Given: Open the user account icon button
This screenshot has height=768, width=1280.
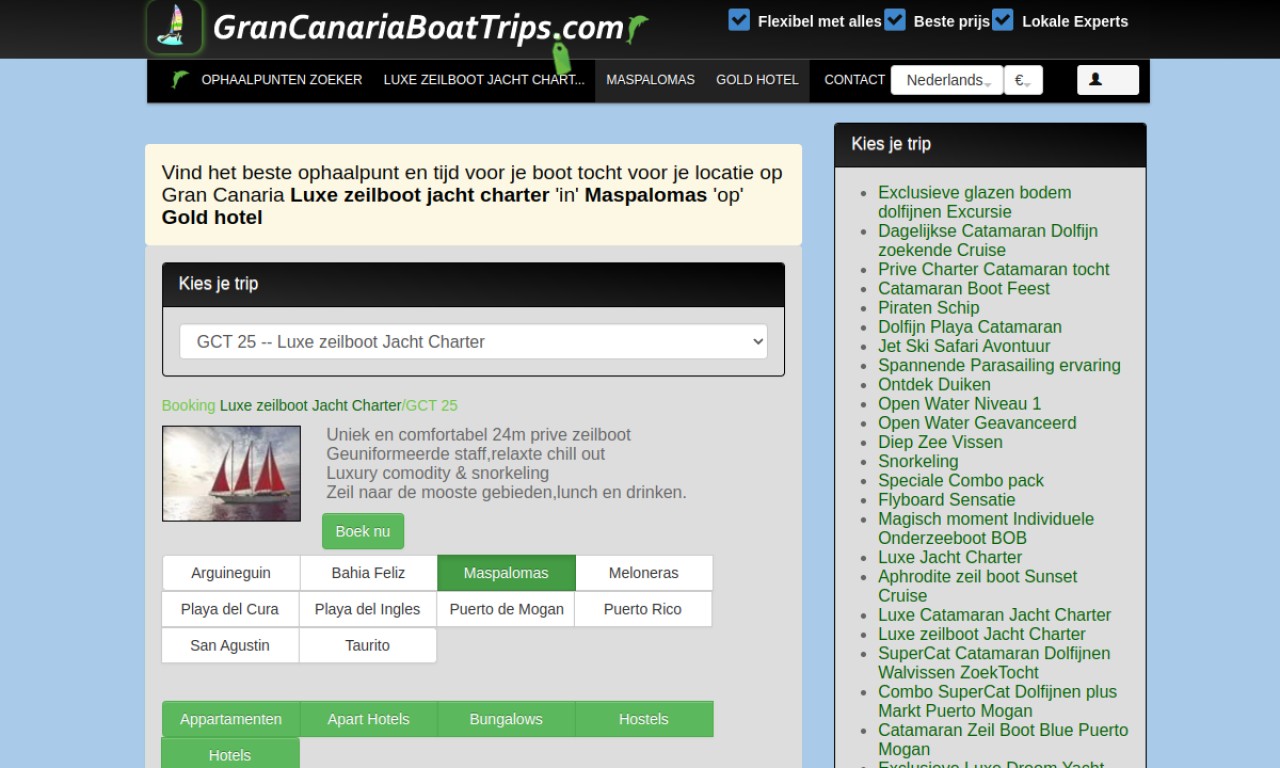Looking at the screenshot, I should pyautogui.click(x=1108, y=80).
